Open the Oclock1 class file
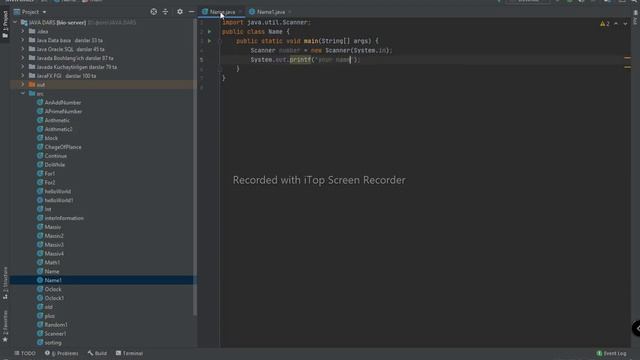Screen dimensions: 640x360 coord(54,298)
